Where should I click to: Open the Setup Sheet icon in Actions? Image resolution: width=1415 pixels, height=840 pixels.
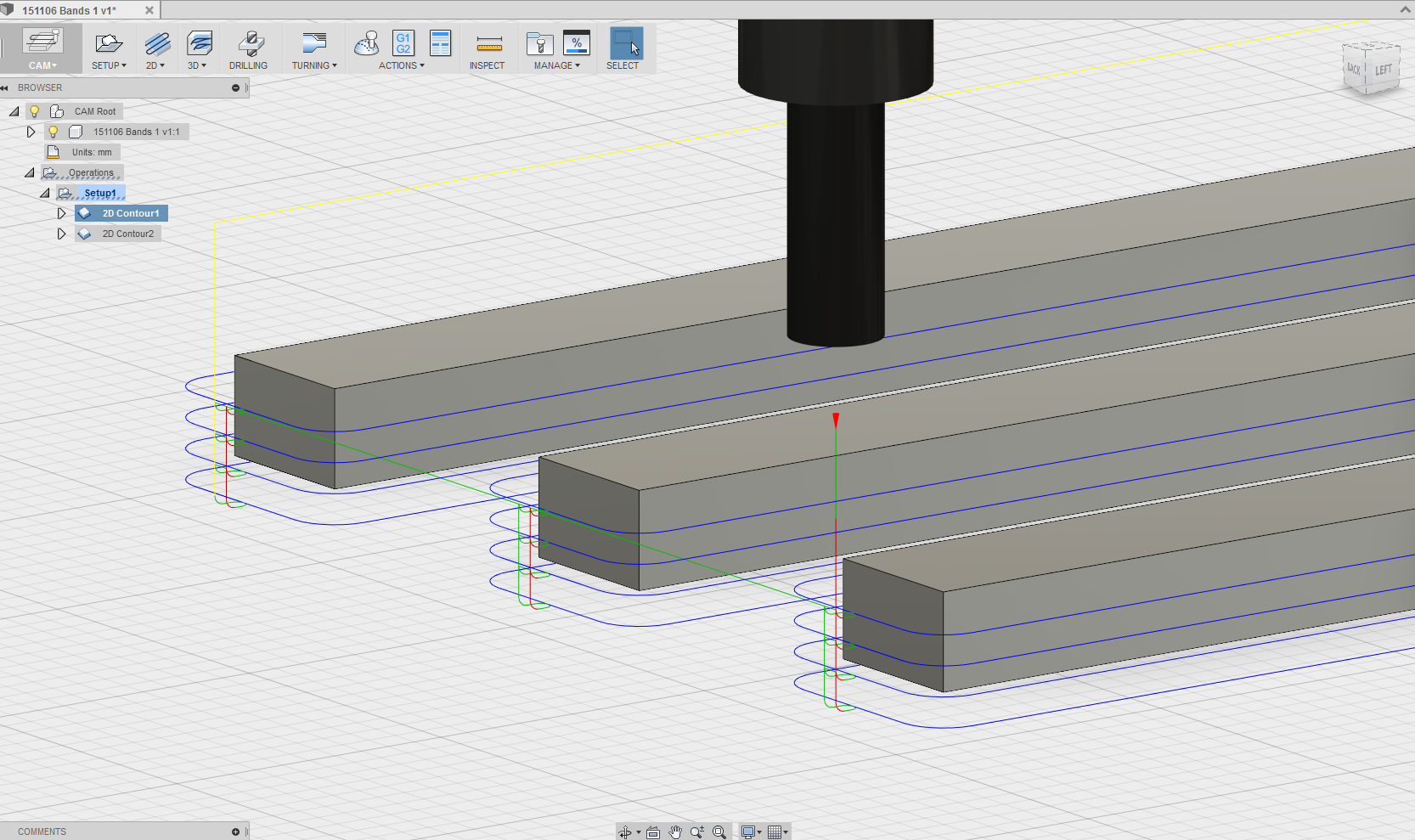(x=440, y=43)
